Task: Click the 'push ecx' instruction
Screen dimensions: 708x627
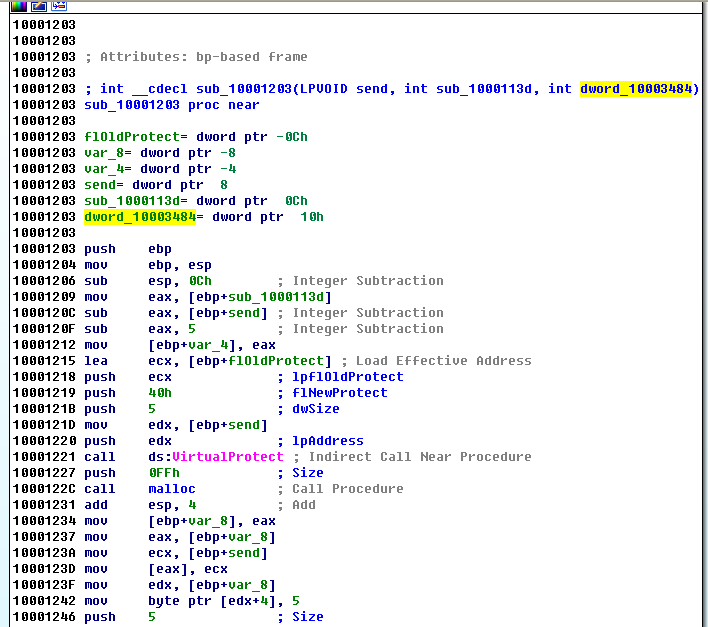Action: 128,377
